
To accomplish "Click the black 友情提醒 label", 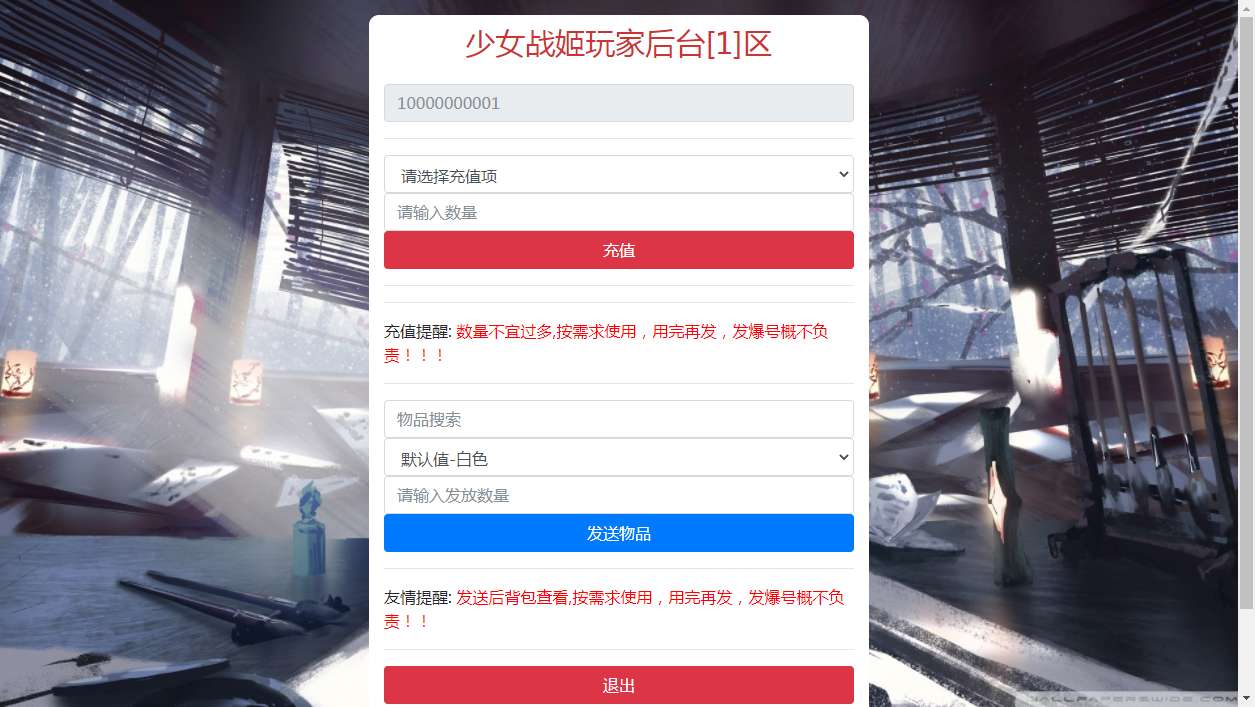I will pos(418,598).
